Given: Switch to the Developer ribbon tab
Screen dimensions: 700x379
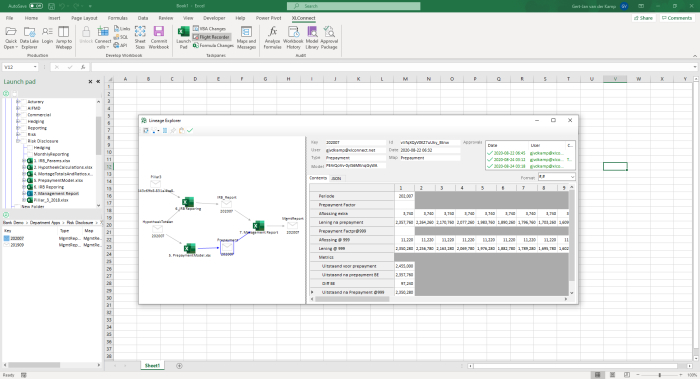Looking at the screenshot, I should [214, 18].
